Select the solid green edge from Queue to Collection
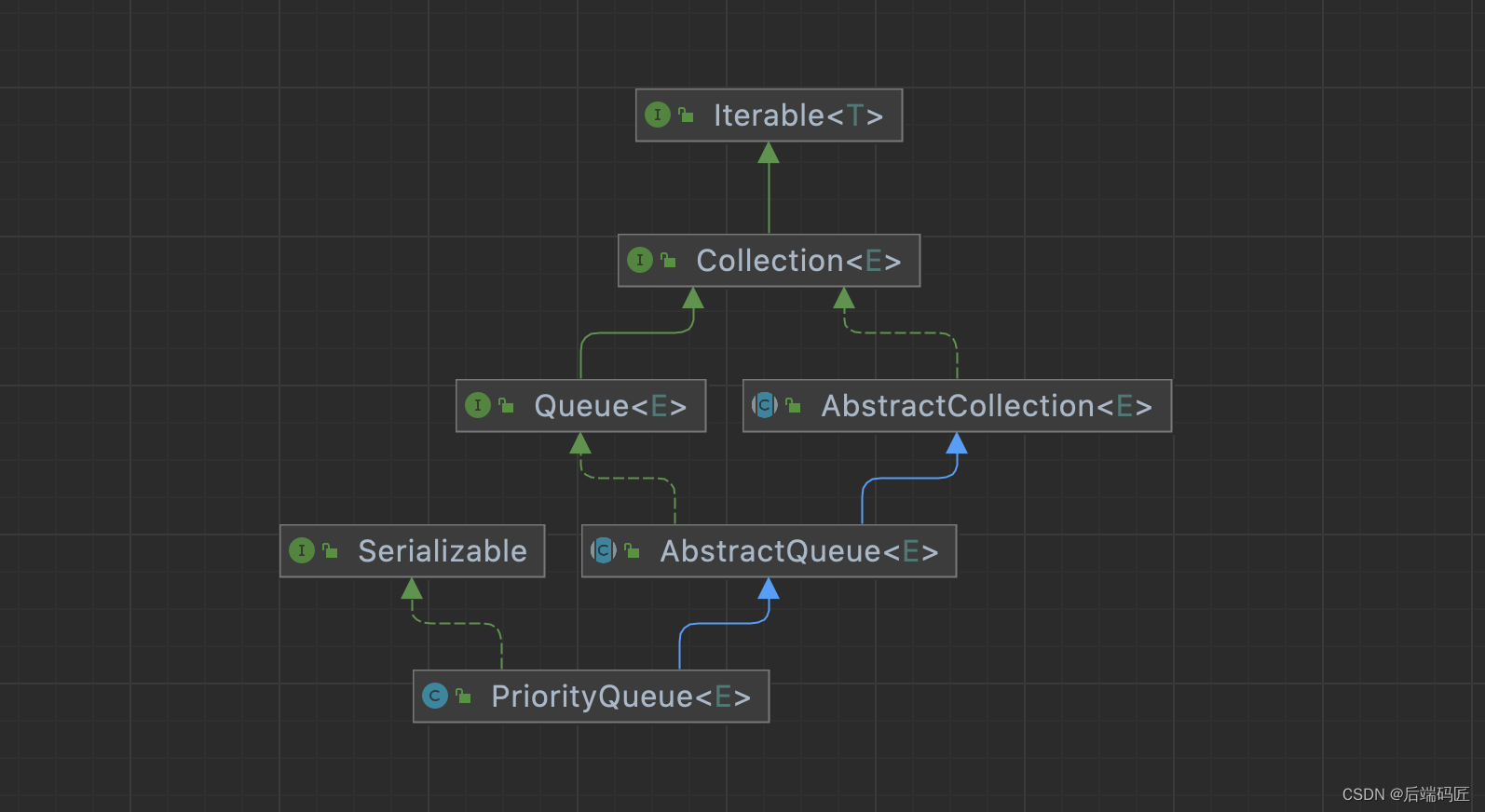Viewport: 1485px width, 812px height. coord(637,332)
